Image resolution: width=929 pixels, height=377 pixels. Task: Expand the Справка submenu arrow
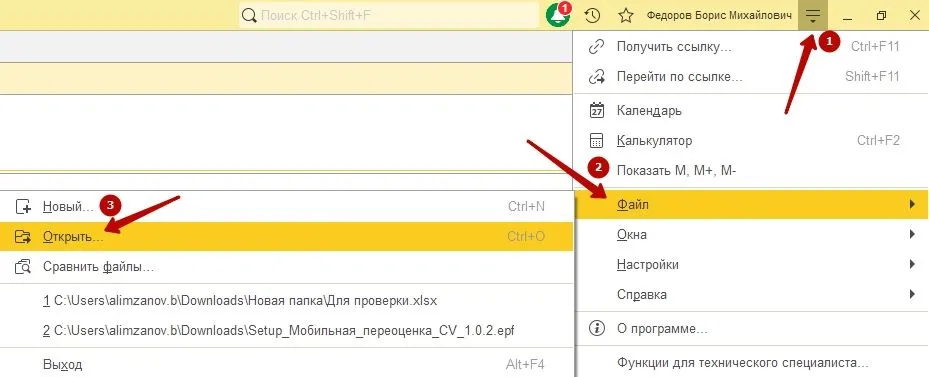(912, 294)
